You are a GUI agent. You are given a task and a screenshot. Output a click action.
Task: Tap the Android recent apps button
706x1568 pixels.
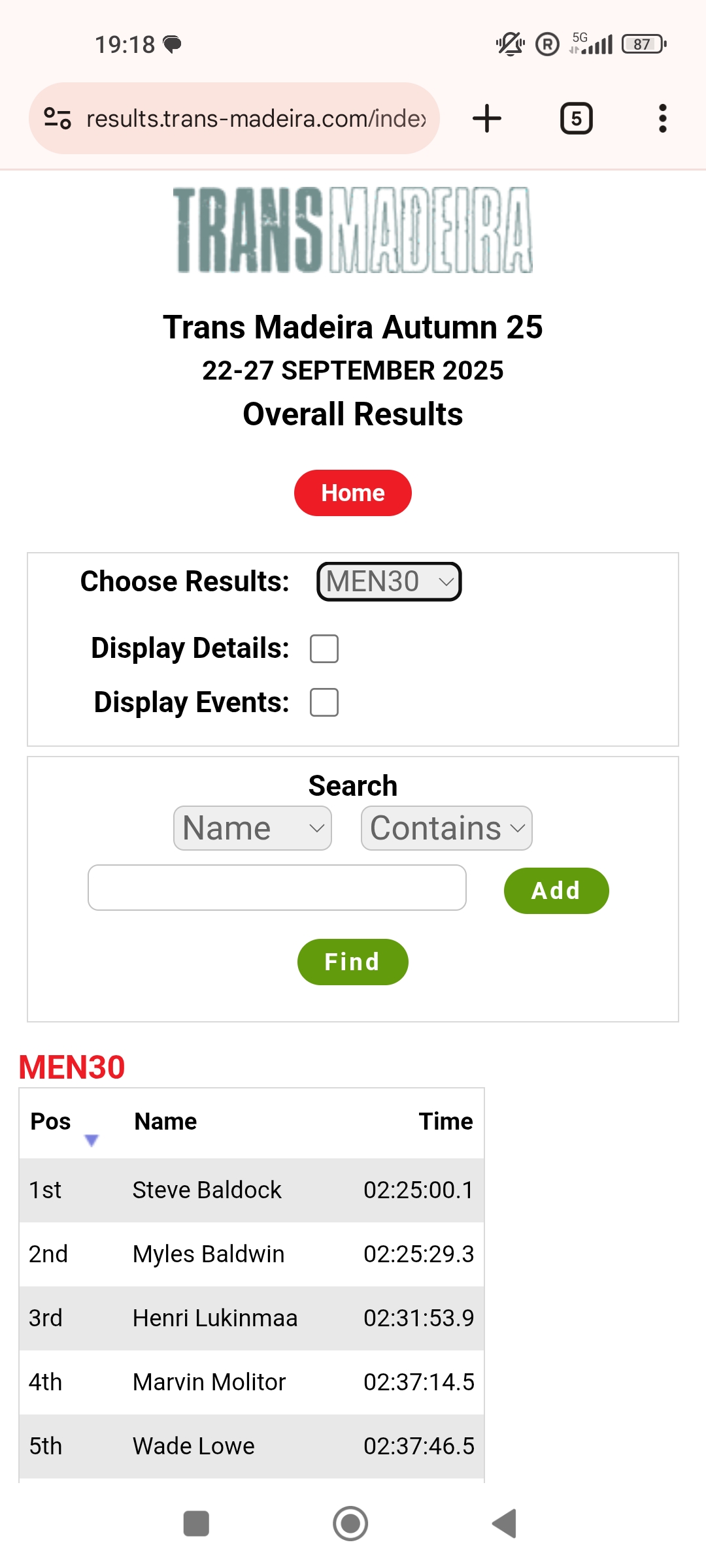(196, 1524)
